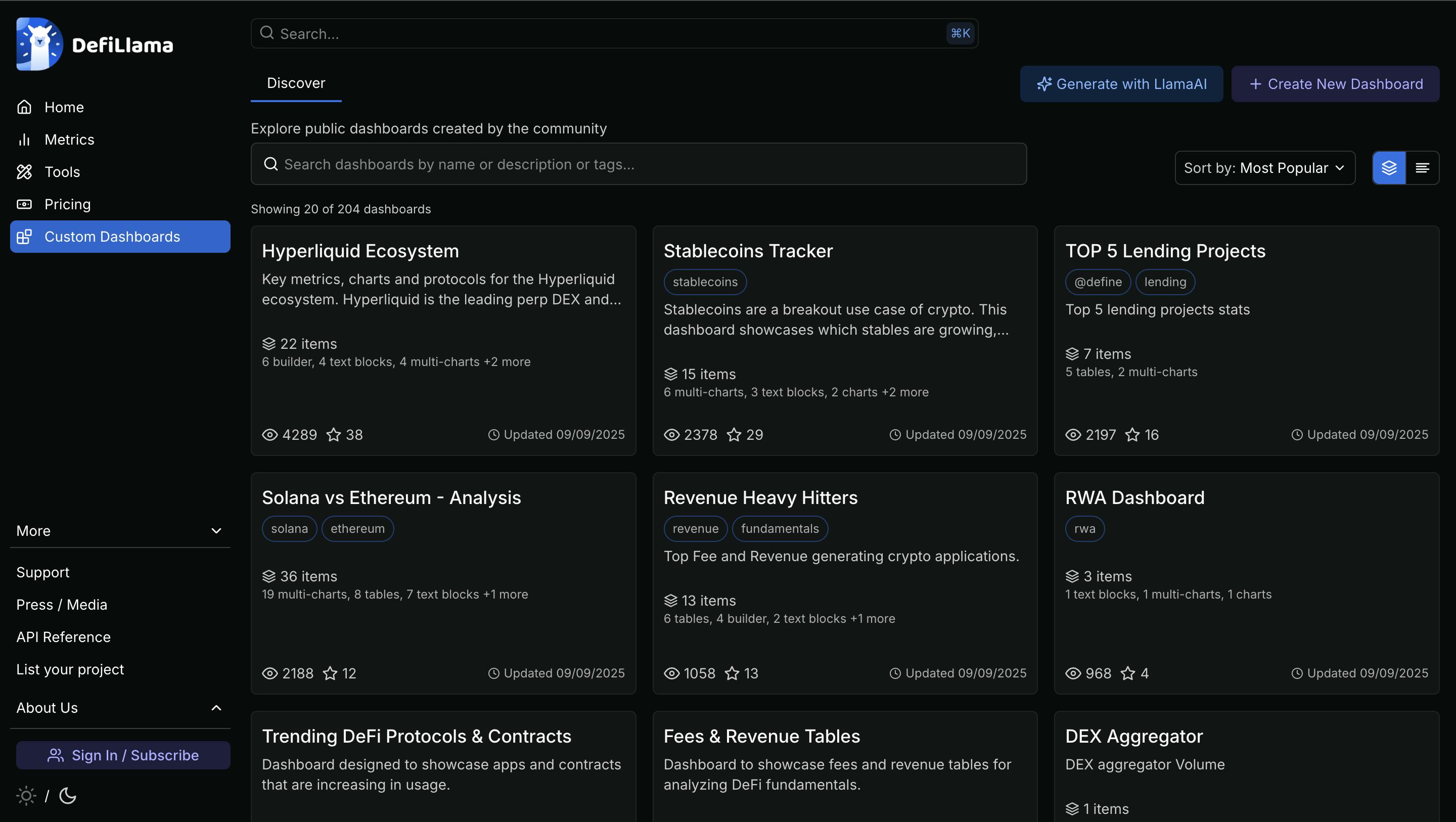Viewport: 1456px width, 822px height.
Task: Click Generate with LlamaAI button
Action: pyautogui.click(x=1121, y=84)
